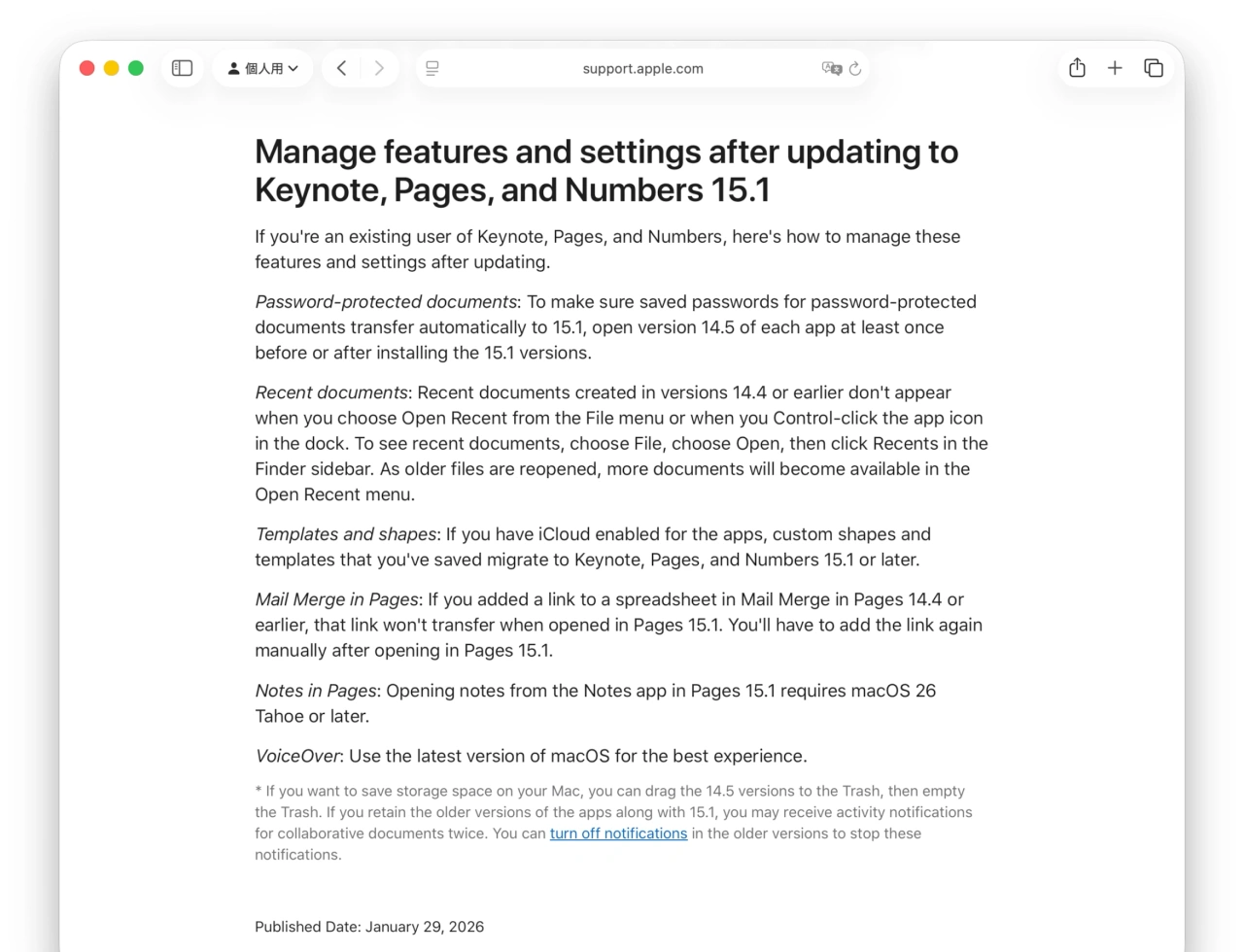Viewport: 1244px width, 952px height.
Task: Click the grayed-out forward arrow
Action: pos(379,68)
